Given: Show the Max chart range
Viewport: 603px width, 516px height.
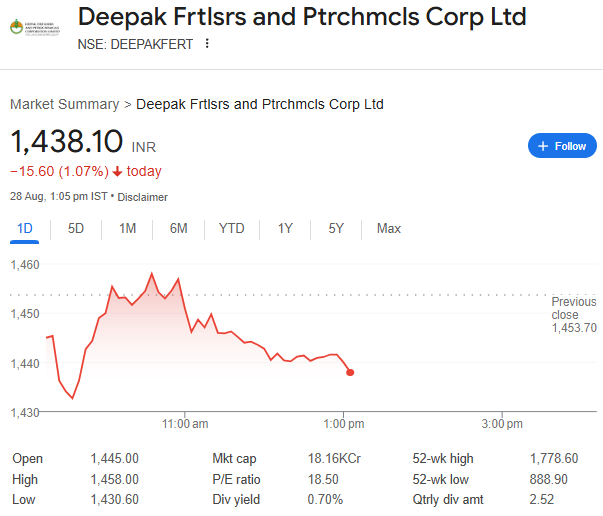Looking at the screenshot, I should pyautogui.click(x=389, y=228).
